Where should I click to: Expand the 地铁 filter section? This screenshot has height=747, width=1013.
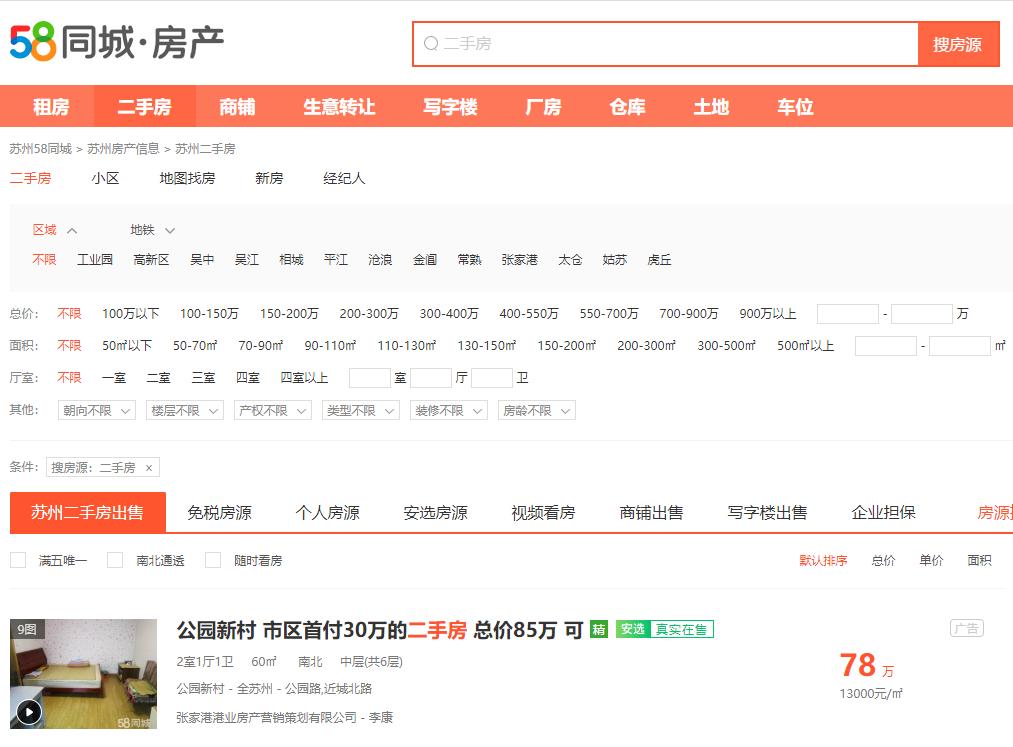[142, 229]
